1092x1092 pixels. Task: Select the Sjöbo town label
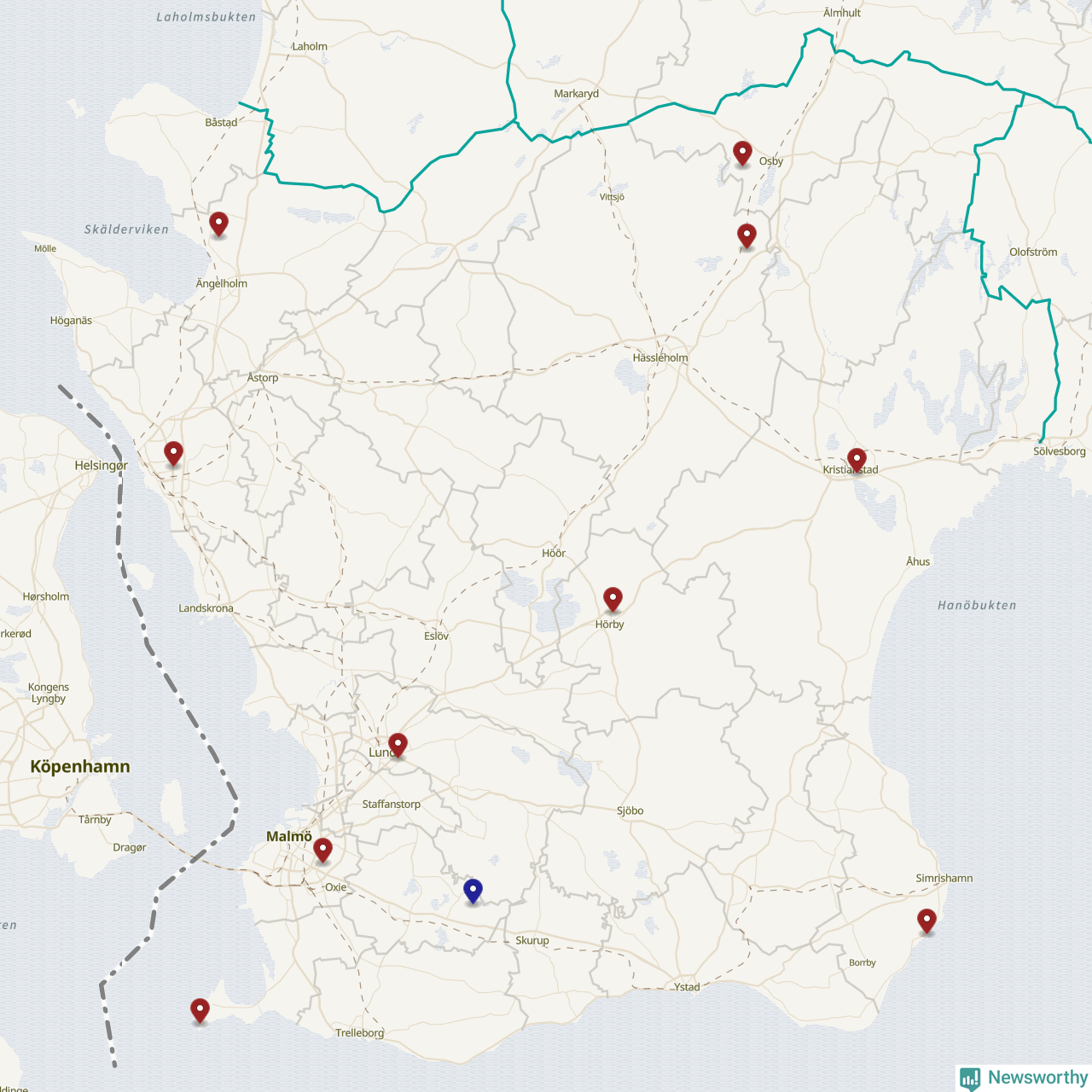[630, 810]
